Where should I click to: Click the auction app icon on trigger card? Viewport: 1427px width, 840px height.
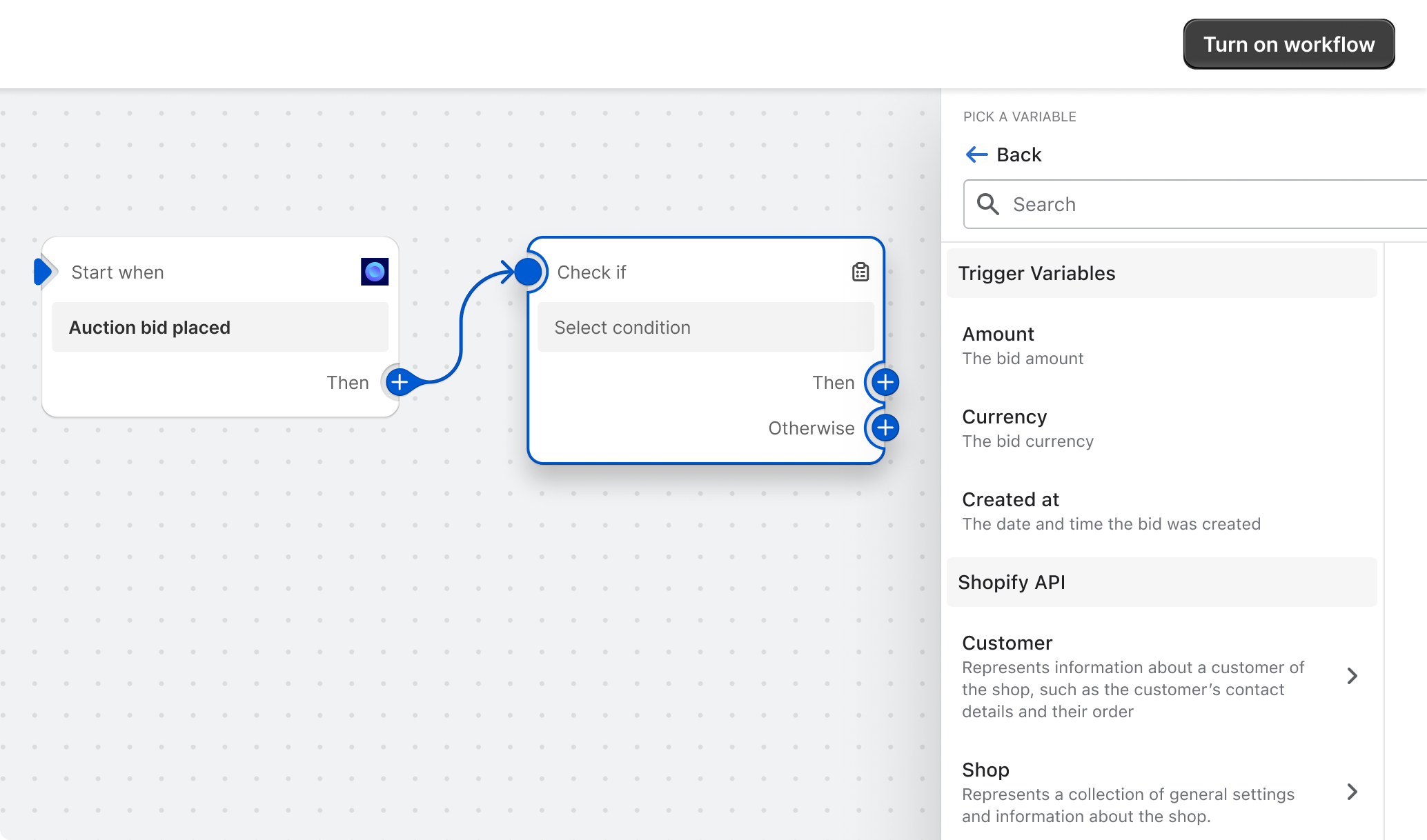[375, 272]
